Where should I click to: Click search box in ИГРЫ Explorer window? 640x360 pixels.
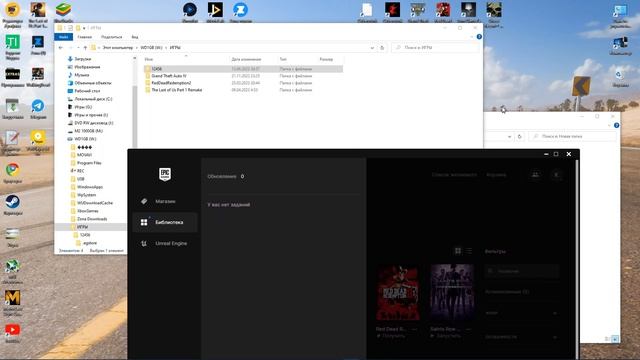click(x=435, y=48)
